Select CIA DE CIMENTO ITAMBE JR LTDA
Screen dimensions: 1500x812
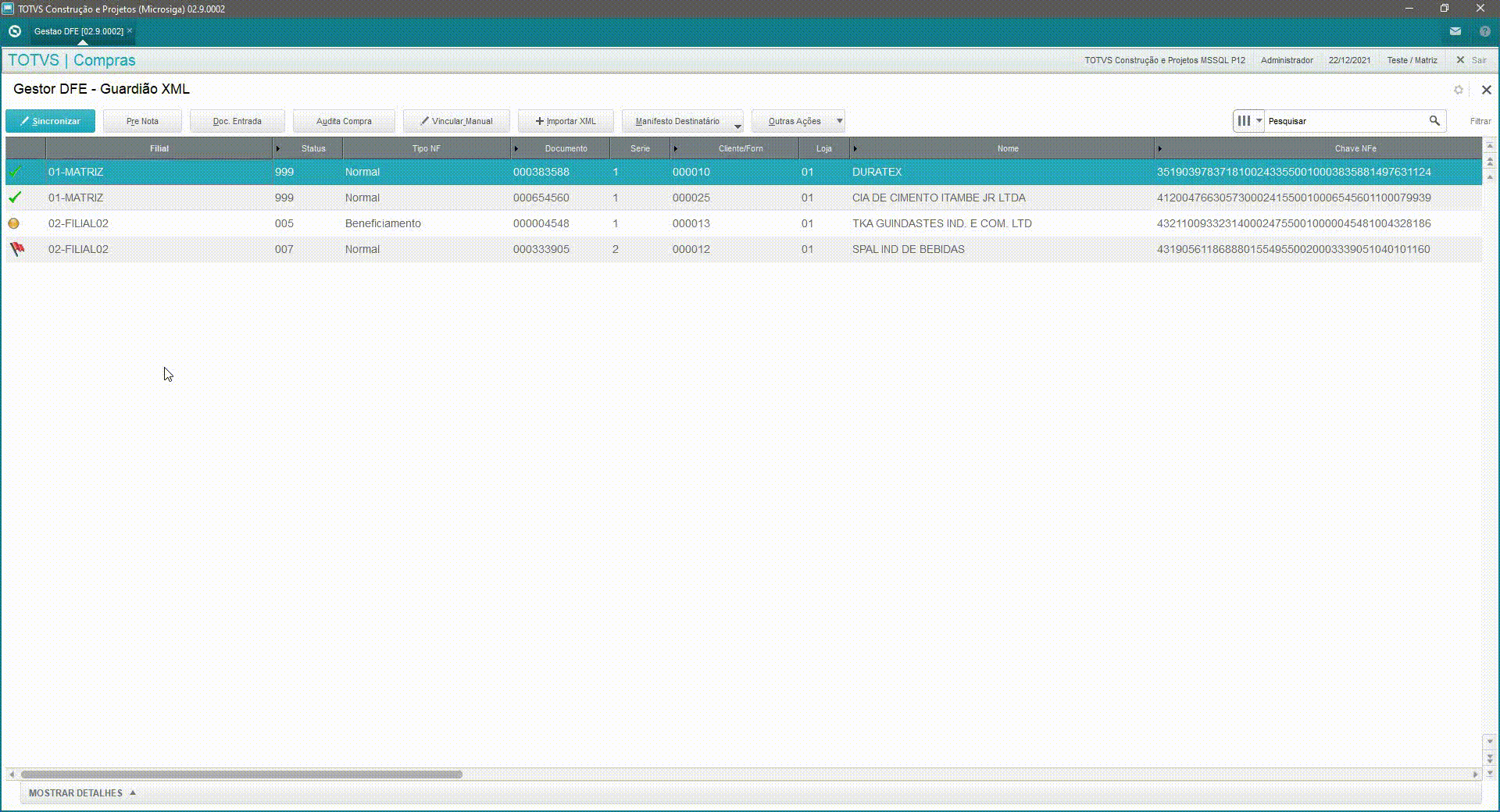[x=938, y=198]
